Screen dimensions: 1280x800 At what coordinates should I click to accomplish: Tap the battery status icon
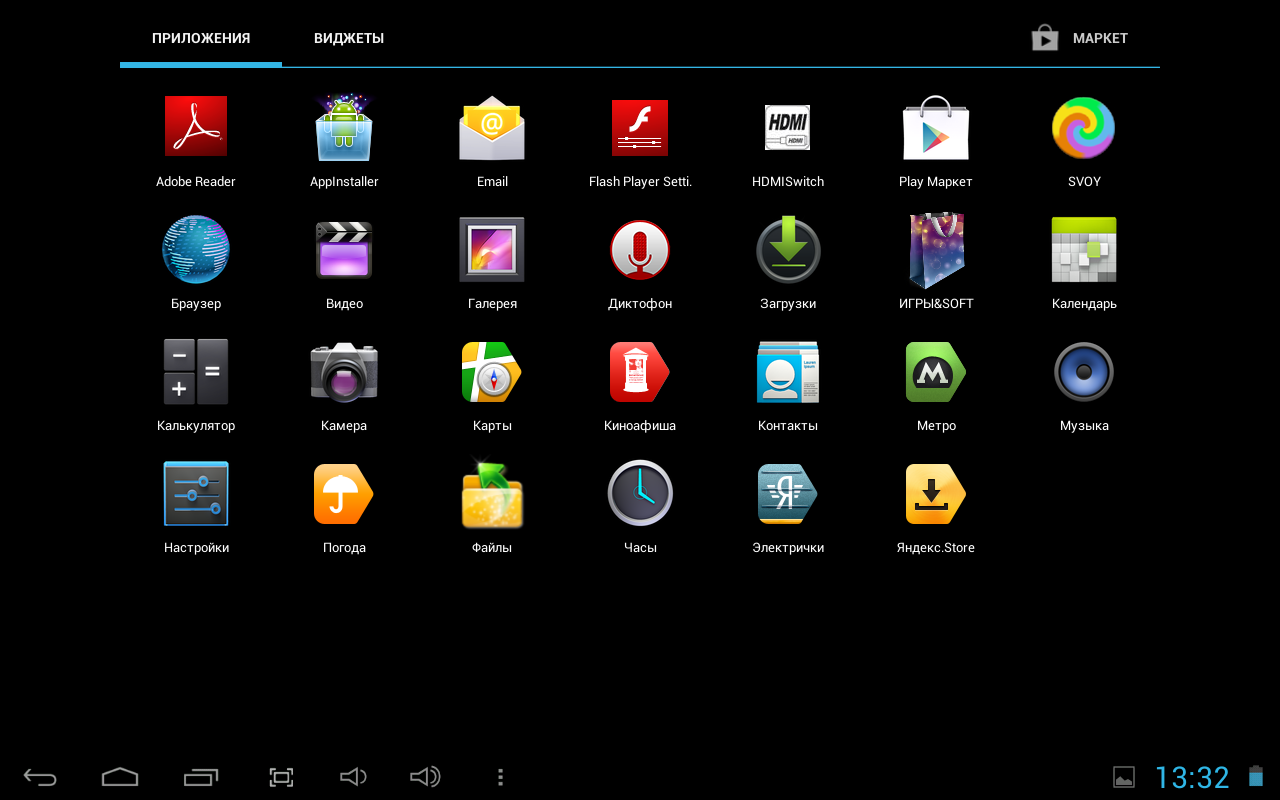(x=1256, y=776)
